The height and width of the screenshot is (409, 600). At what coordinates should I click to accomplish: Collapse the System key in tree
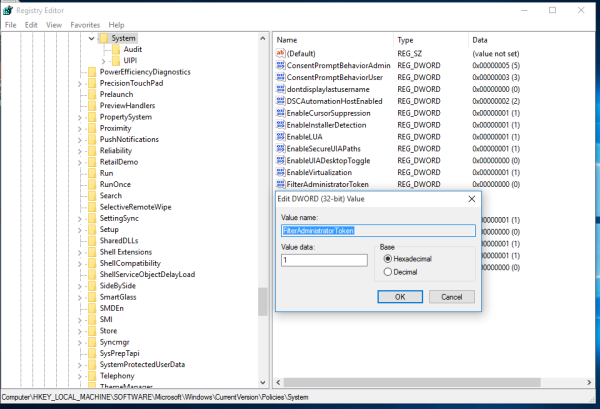point(91,38)
